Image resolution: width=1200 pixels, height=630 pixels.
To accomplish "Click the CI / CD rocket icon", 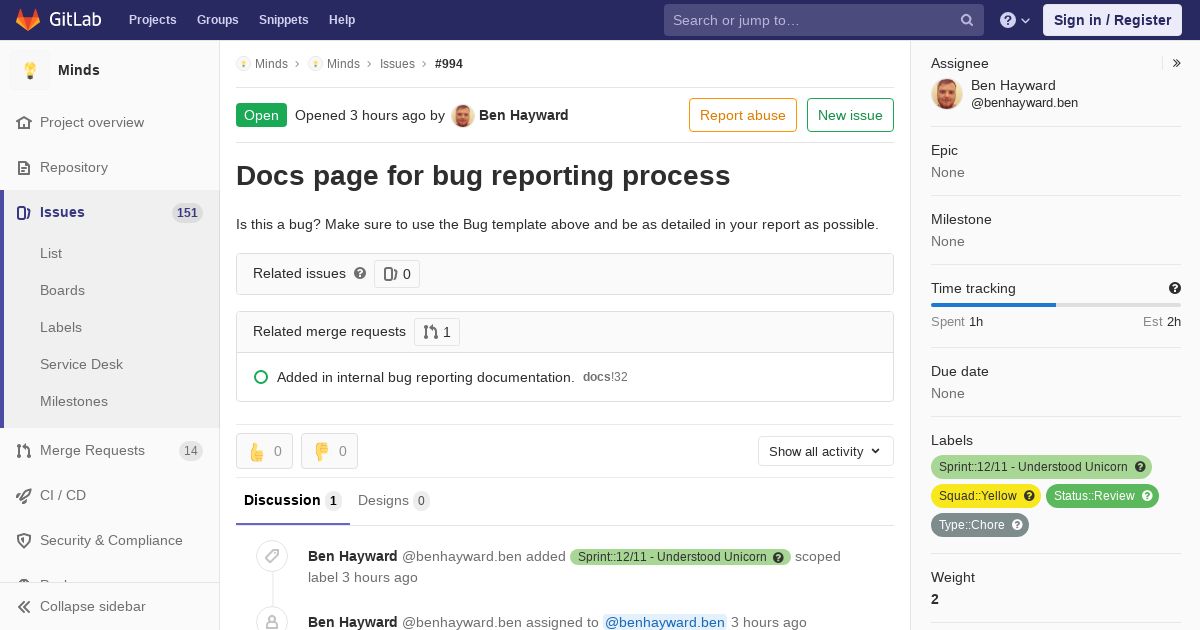I will pyautogui.click(x=24, y=496).
